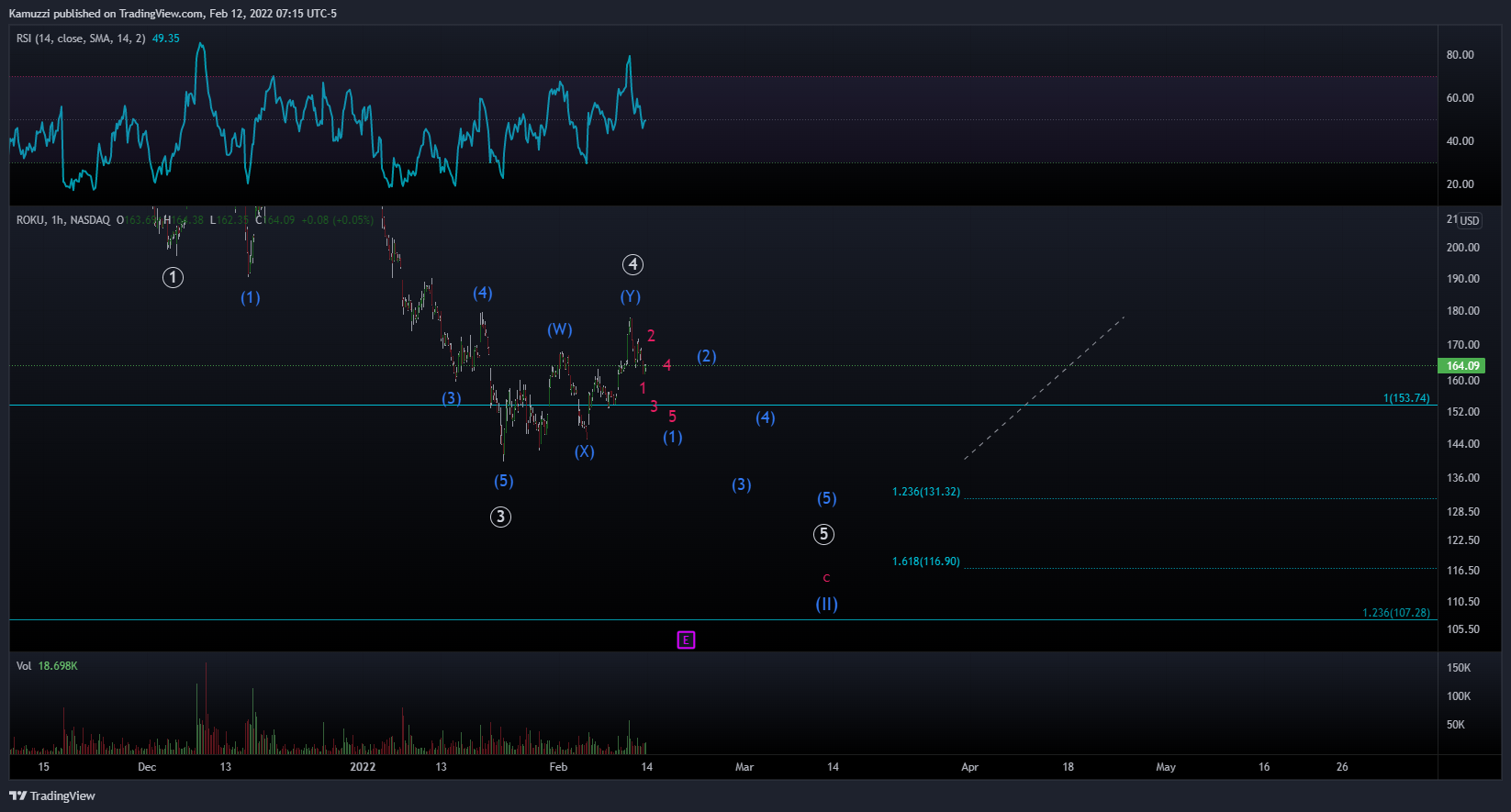Viewport: 1511px width, 812px height.
Task: Click the RSI value 49.35
Action: tap(165, 39)
